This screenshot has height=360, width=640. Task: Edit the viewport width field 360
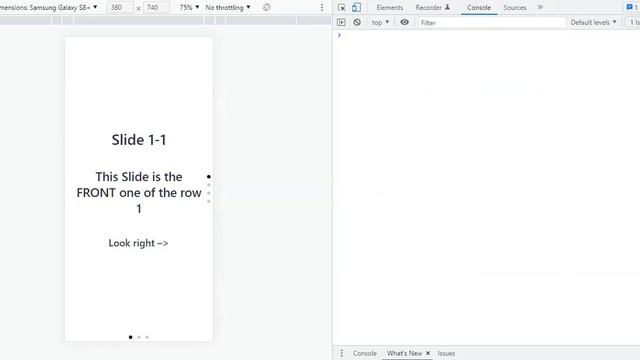pos(120,7)
